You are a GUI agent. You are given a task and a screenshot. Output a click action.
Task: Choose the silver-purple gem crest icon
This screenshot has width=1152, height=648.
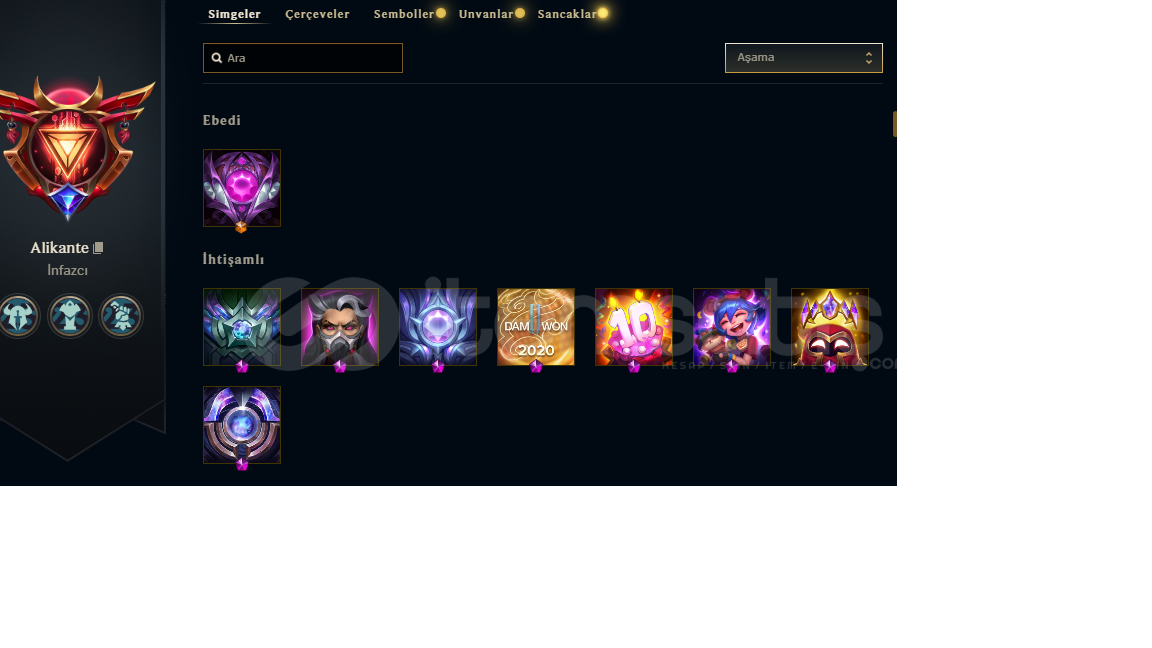[438, 327]
